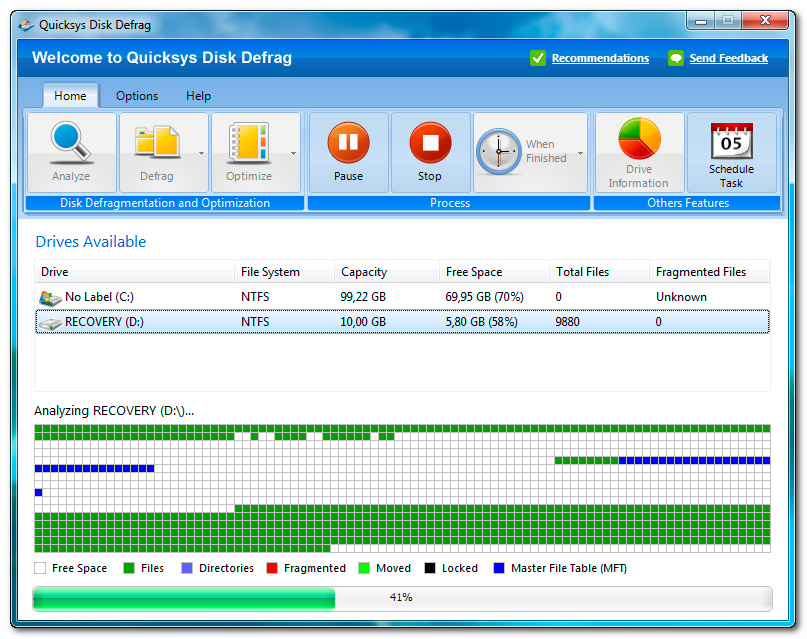Image resolution: width=807 pixels, height=639 pixels.
Task: Click the Process group label
Action: (x=449, y=203)
